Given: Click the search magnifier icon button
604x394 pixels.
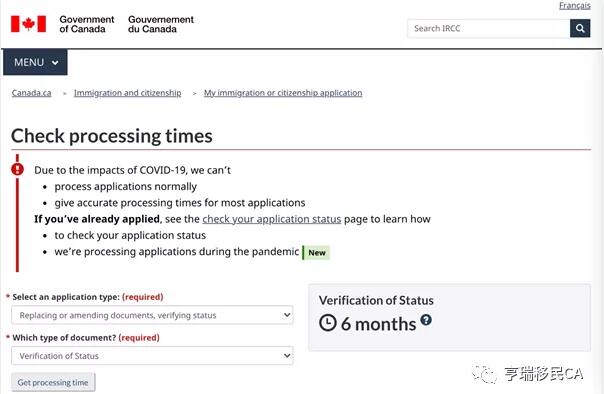Looking at the screenshot, I should [580, 28].
